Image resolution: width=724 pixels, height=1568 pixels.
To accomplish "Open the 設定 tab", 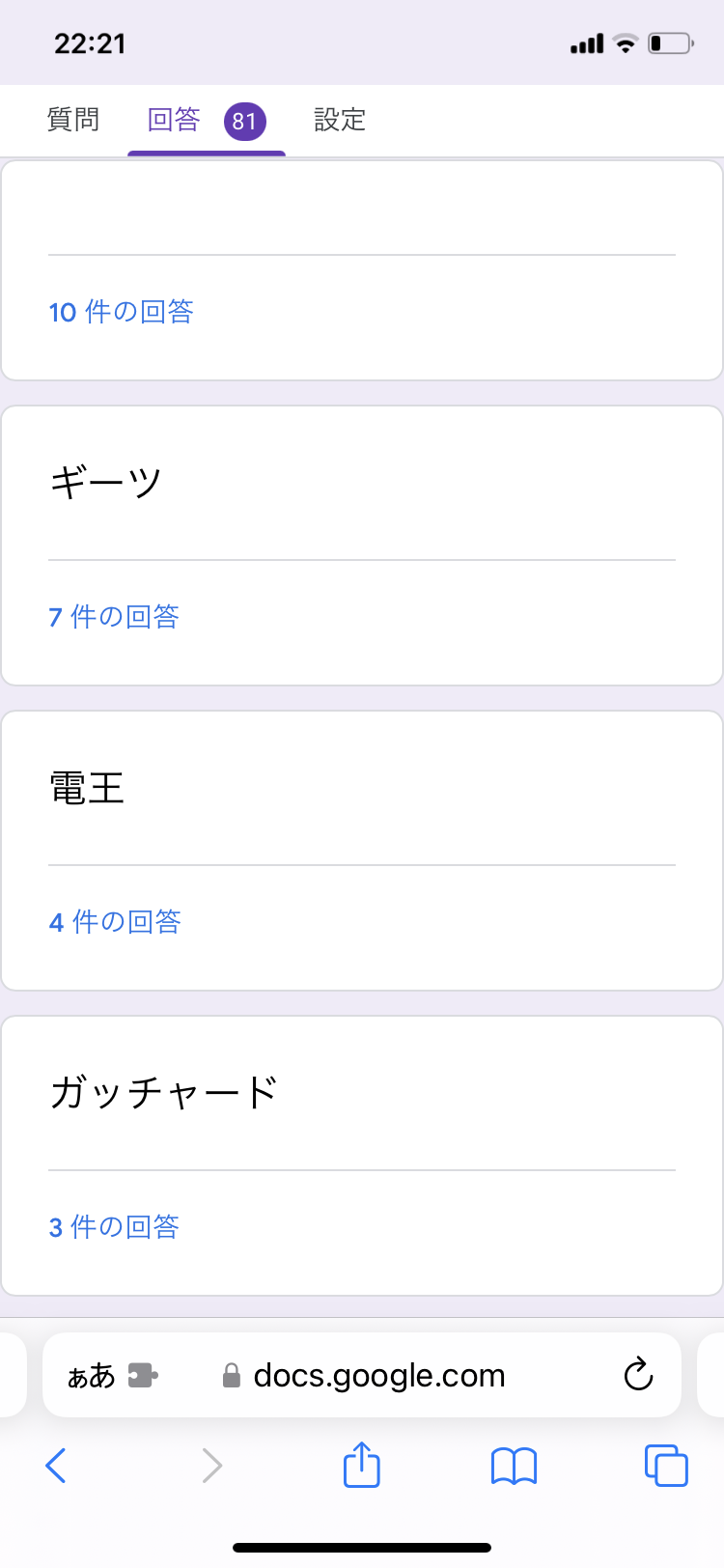I will click(340, 120).
